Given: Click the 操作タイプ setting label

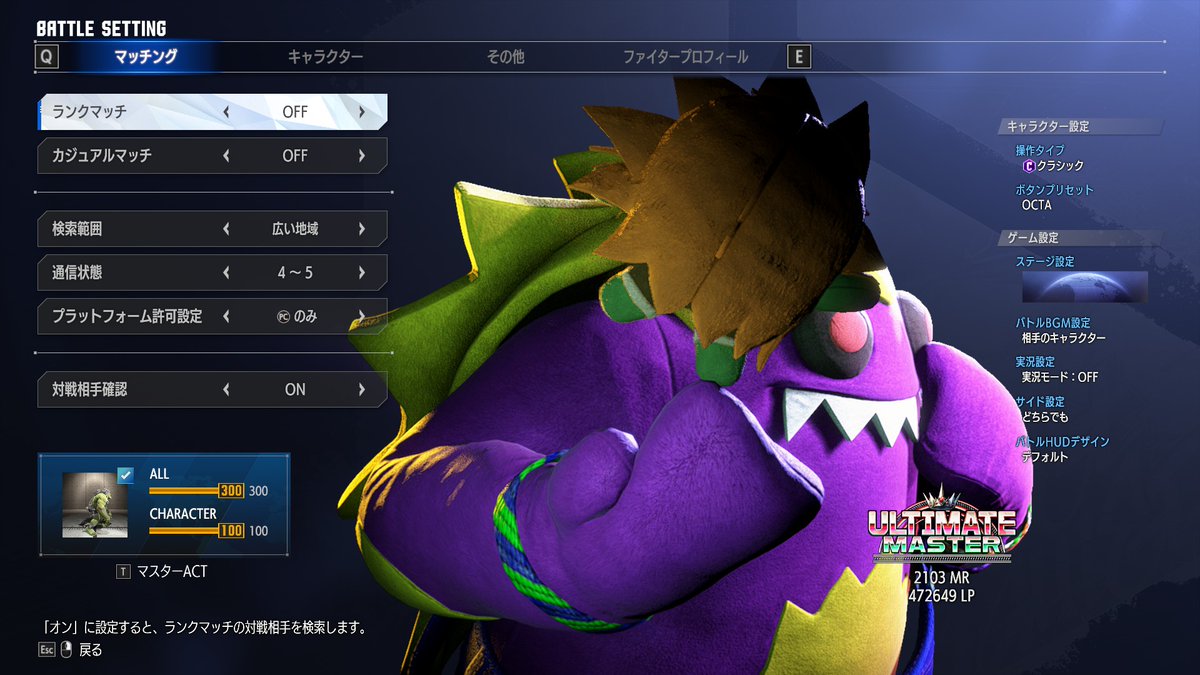Looking at the screenshot, I should pos(1040,150).
